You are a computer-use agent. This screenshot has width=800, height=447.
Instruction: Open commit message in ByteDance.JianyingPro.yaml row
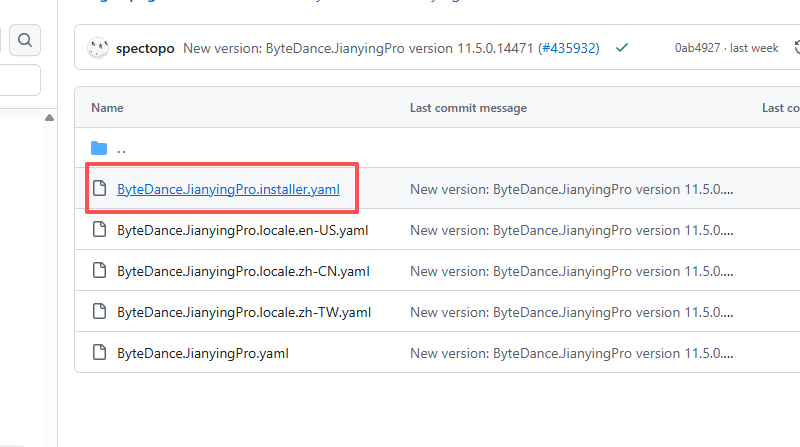point(571,353)
